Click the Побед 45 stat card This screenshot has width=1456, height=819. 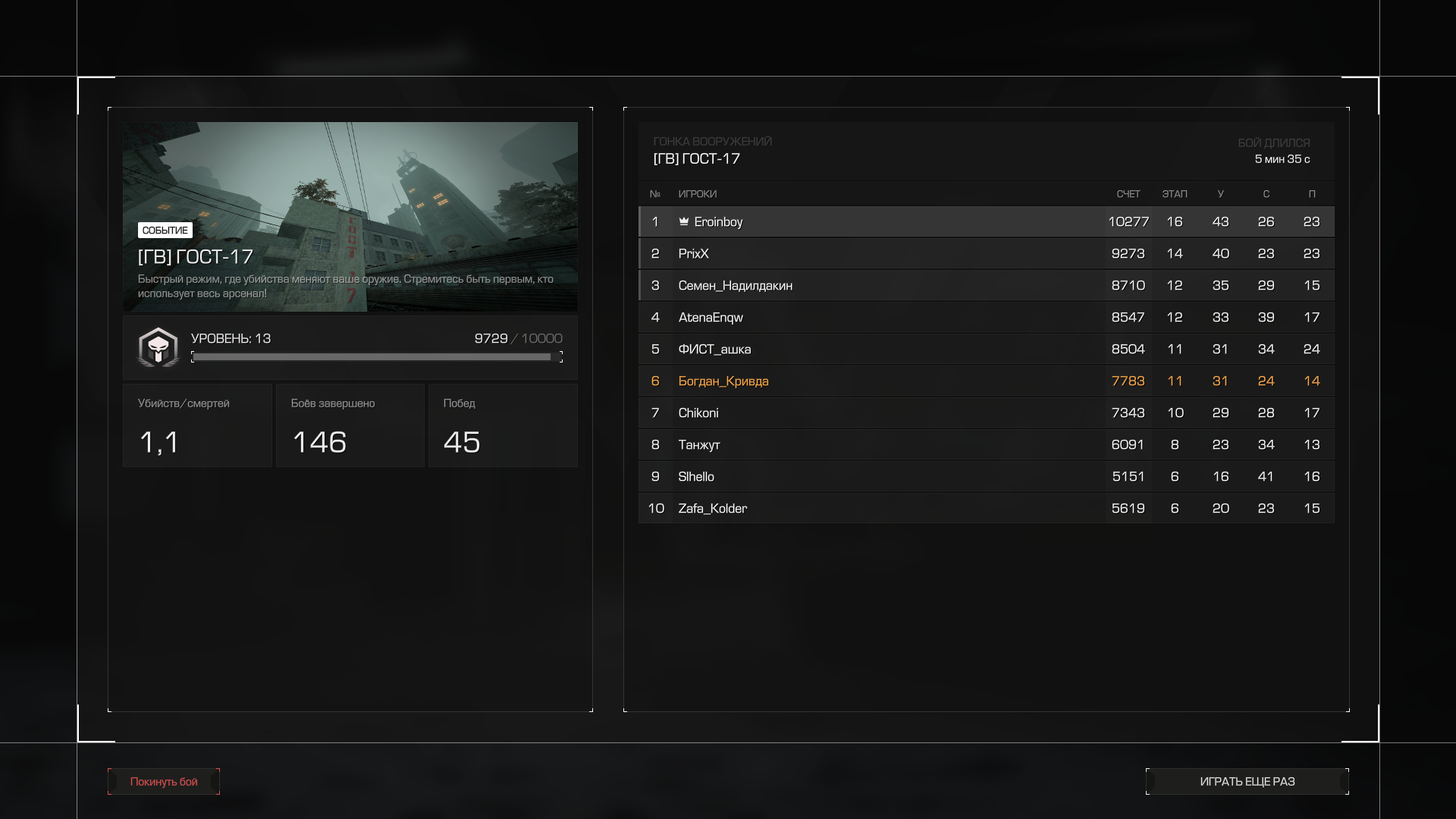point(503,425)
